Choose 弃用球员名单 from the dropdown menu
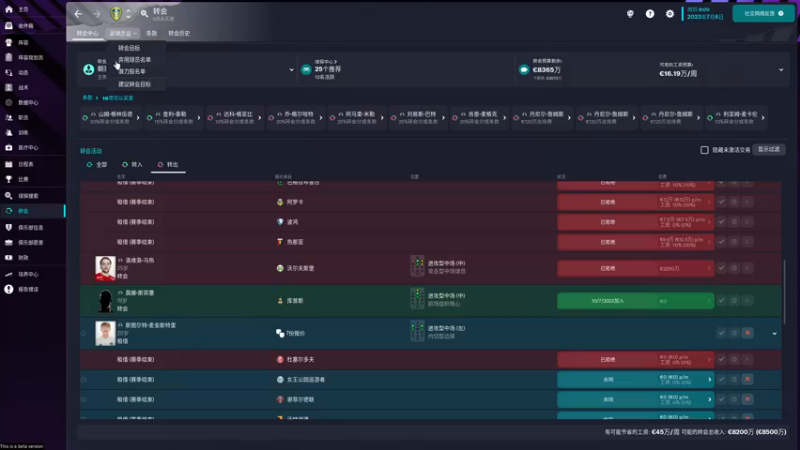 click(135, 60)
